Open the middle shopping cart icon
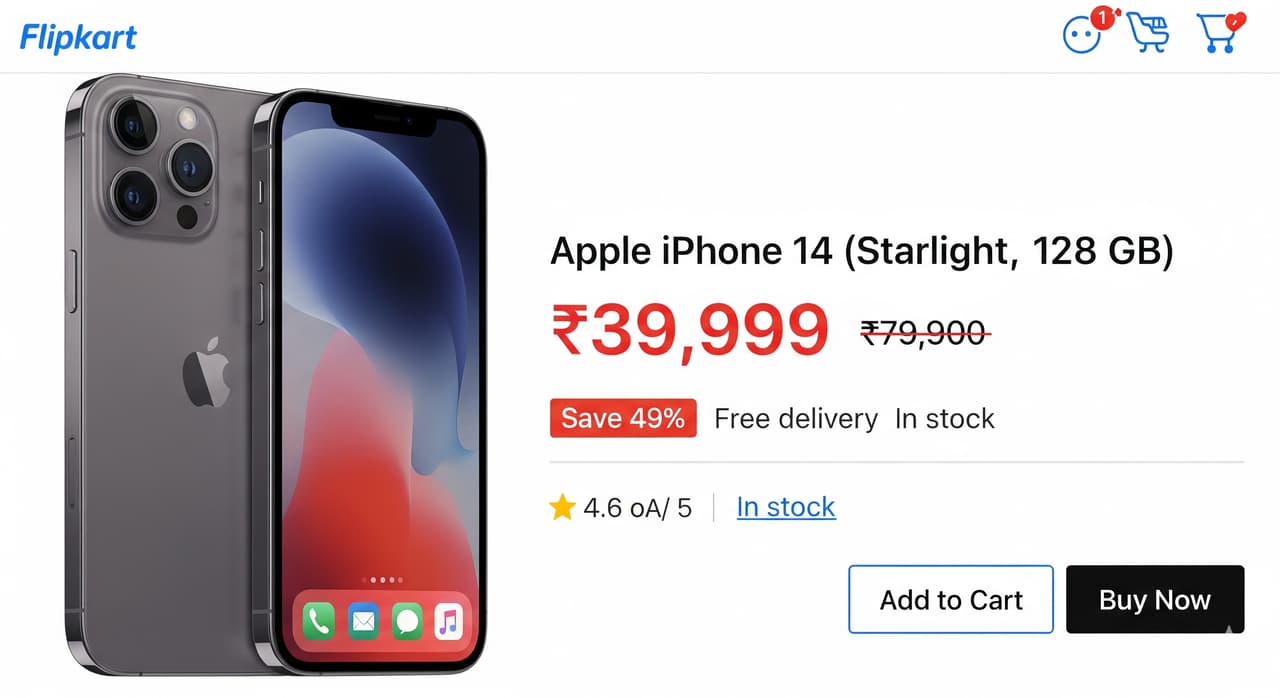The height and width of the screenshot is (698, 1280). (1147, 32)
